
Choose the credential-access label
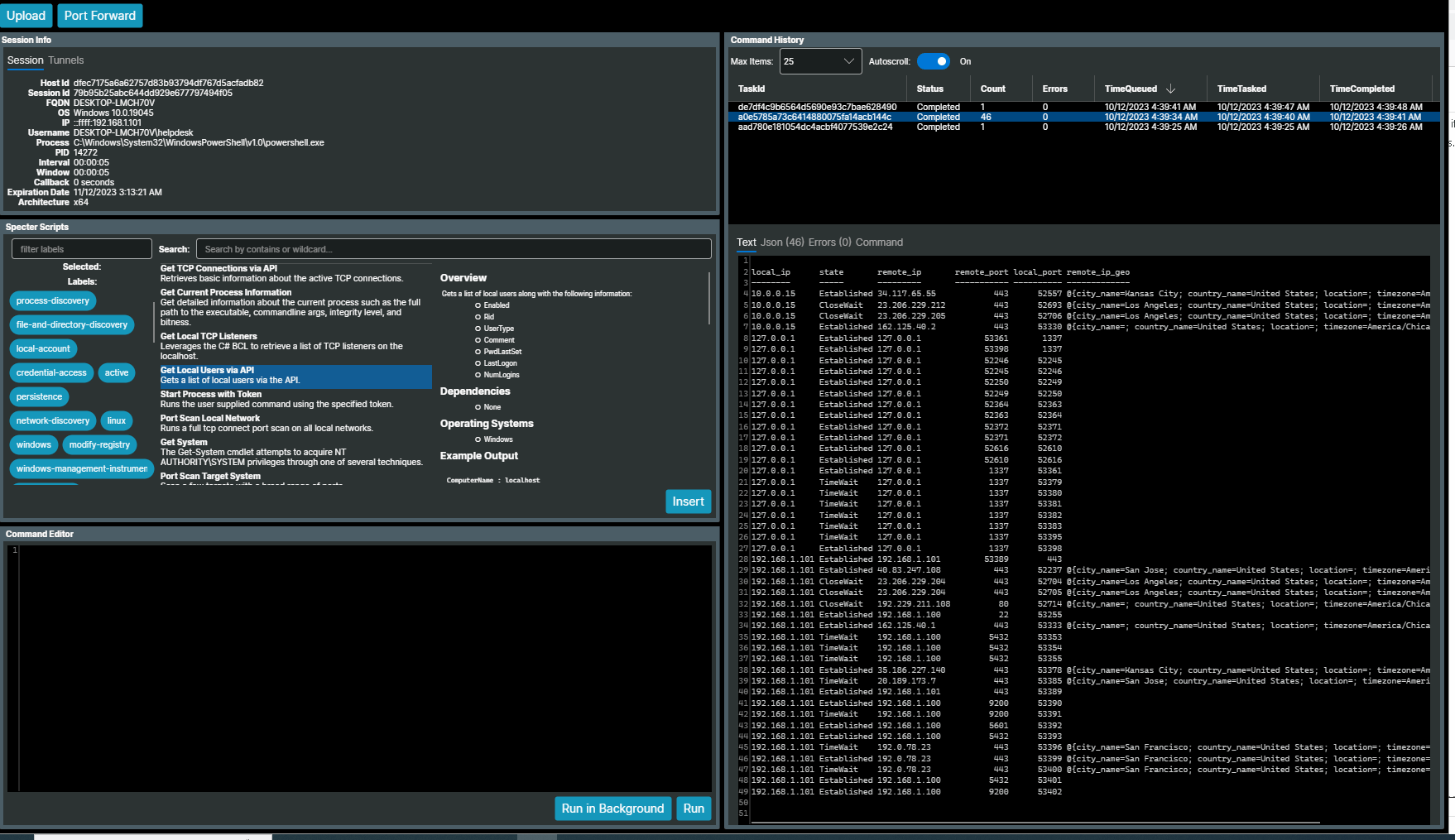tap(51, 372)
